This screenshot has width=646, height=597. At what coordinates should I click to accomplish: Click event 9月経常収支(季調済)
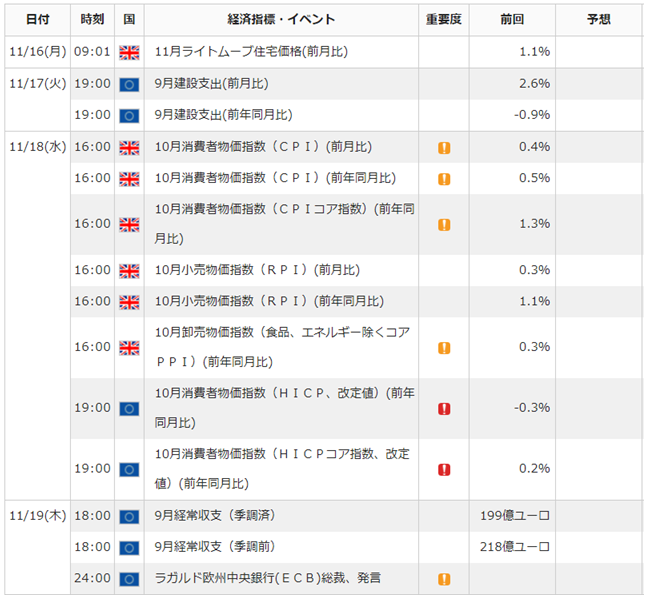pyautogui.click(x=215, y=516)
